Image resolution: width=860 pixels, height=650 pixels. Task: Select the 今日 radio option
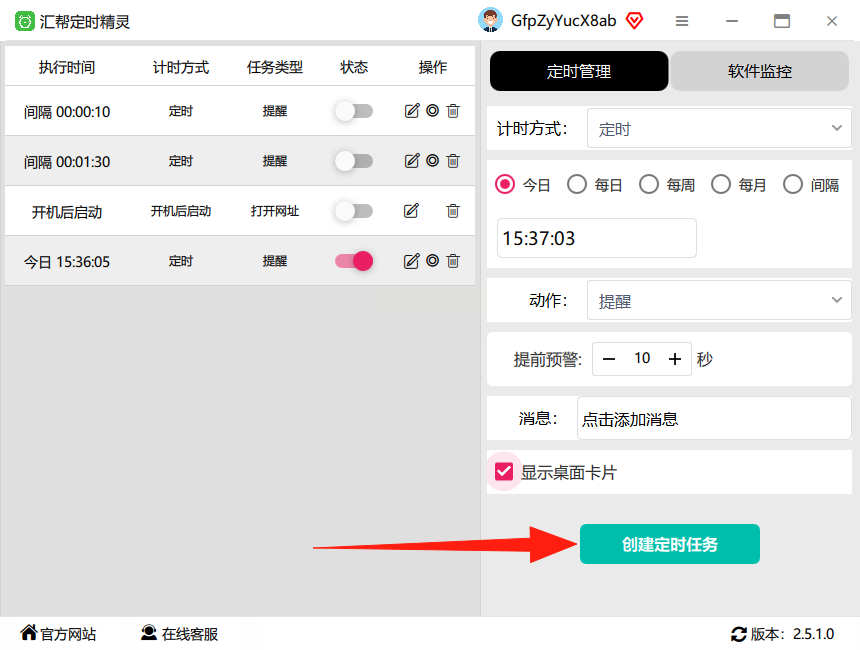tap(505, 184)
